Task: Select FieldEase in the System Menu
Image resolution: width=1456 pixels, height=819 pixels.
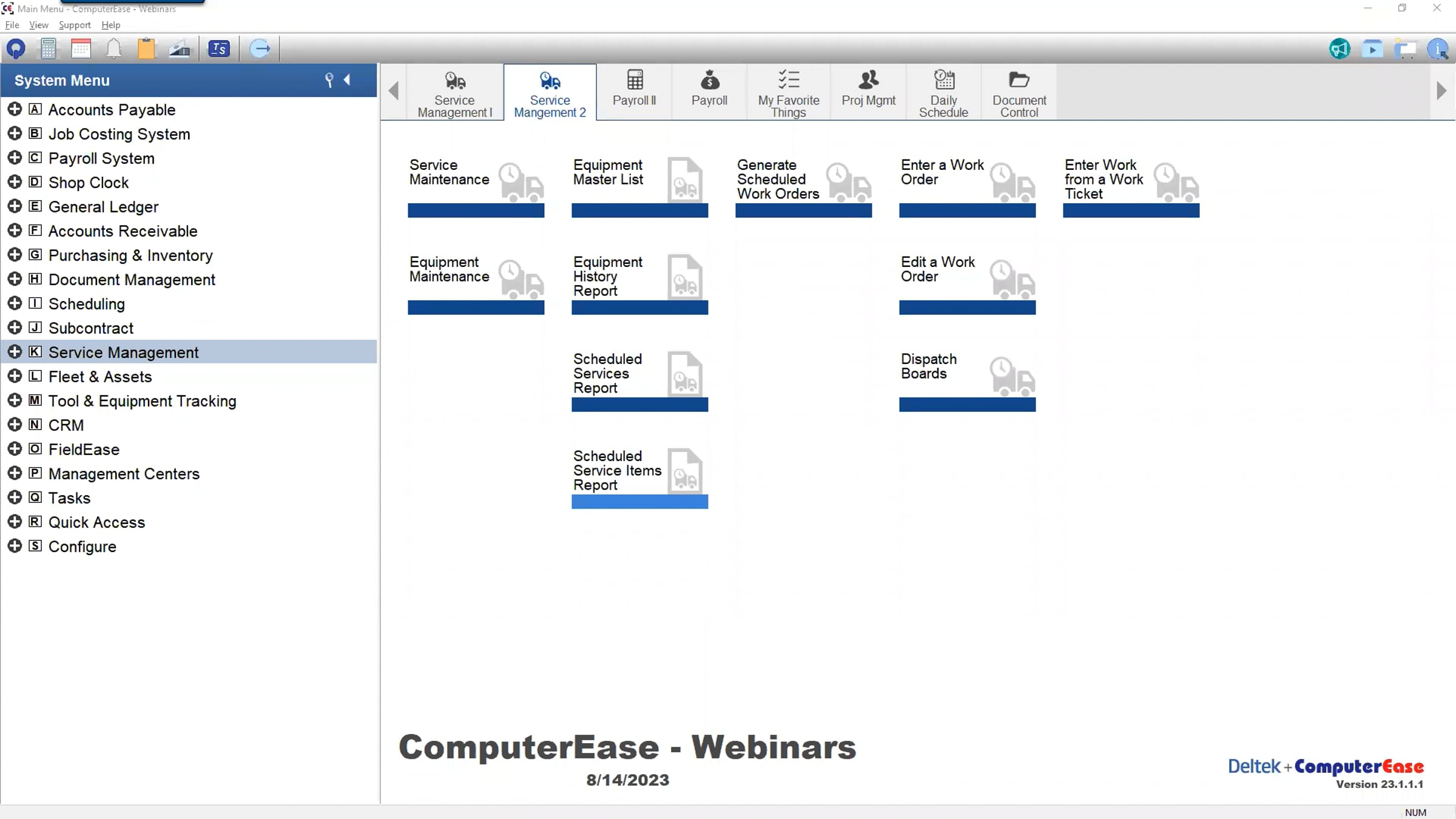Action: tap(189, 449)
